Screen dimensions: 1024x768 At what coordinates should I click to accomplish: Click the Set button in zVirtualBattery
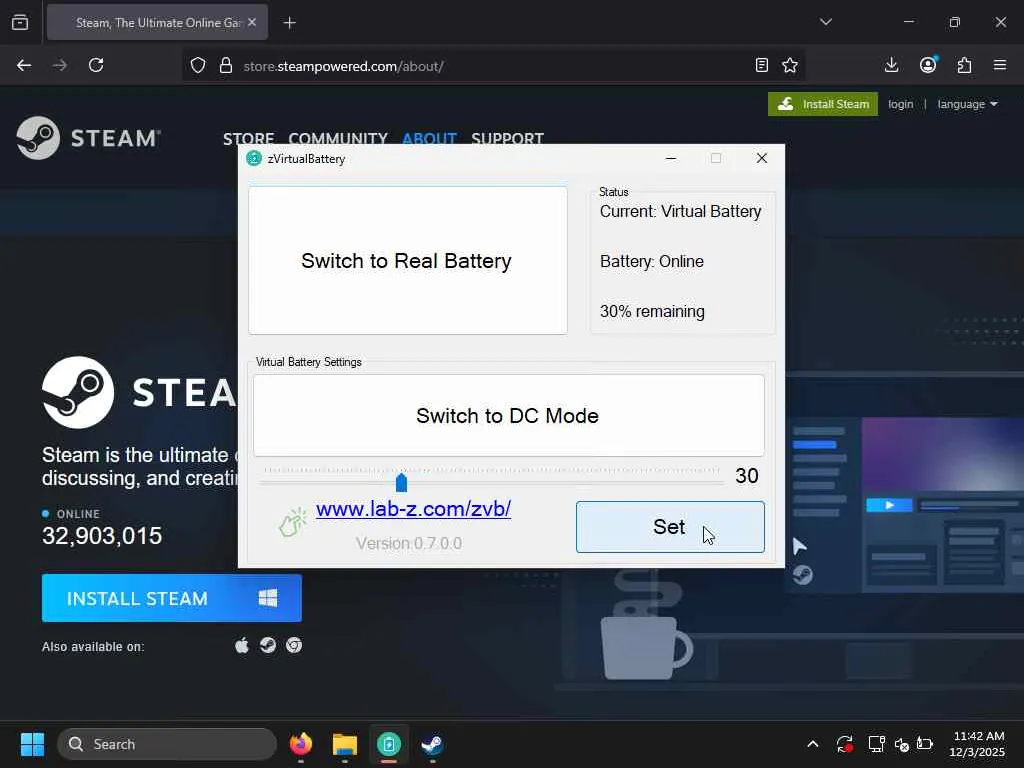[670, 527]
